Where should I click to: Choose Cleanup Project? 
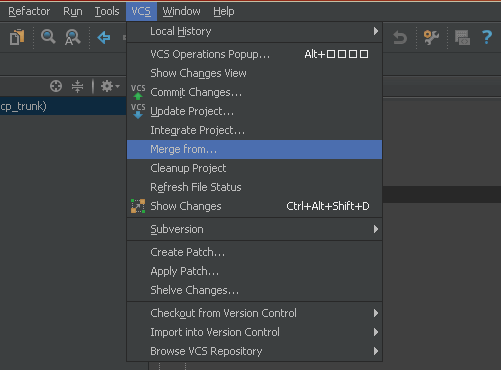click(x=254, y=168)
